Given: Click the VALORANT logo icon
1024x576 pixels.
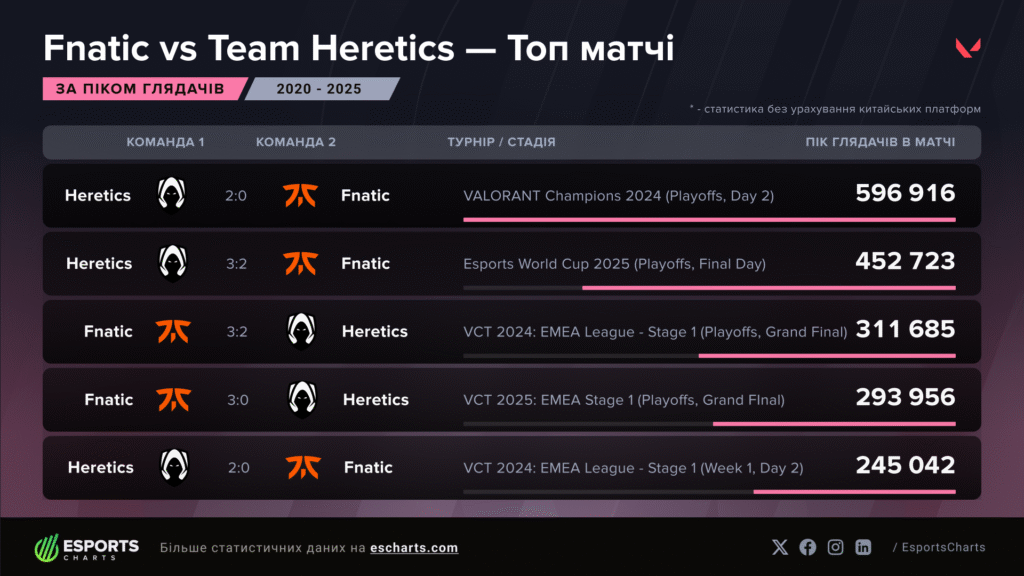Looking at the screenshot, I should click(967, 48).
